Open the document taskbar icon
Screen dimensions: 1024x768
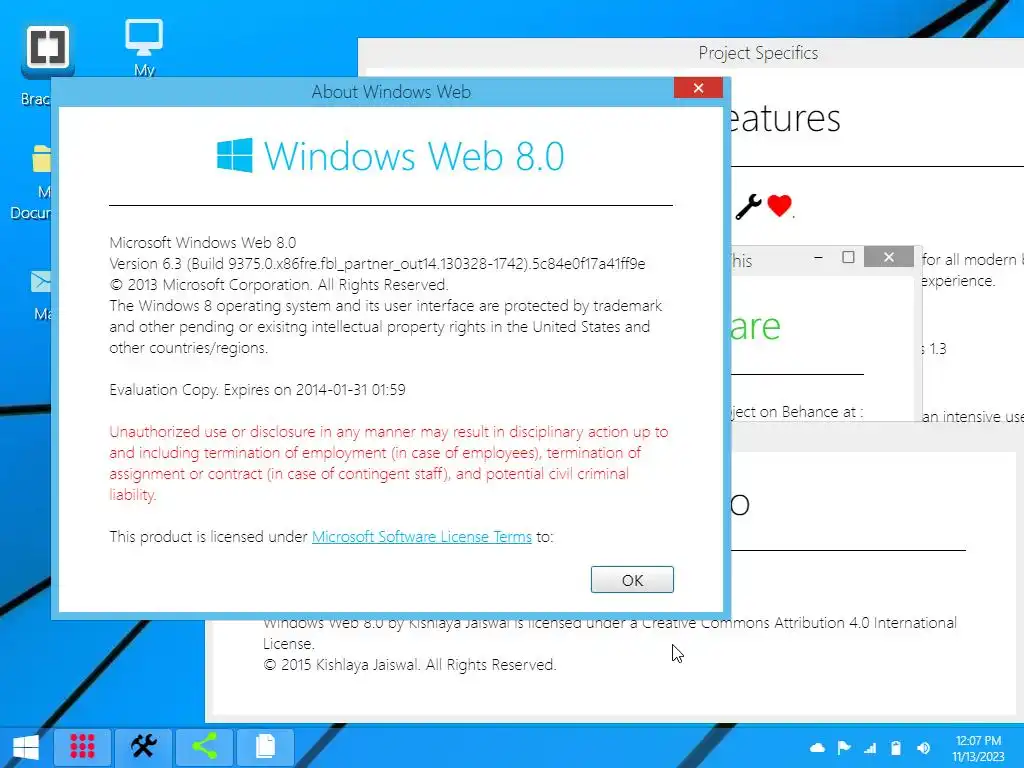click(x=265, y=746)
